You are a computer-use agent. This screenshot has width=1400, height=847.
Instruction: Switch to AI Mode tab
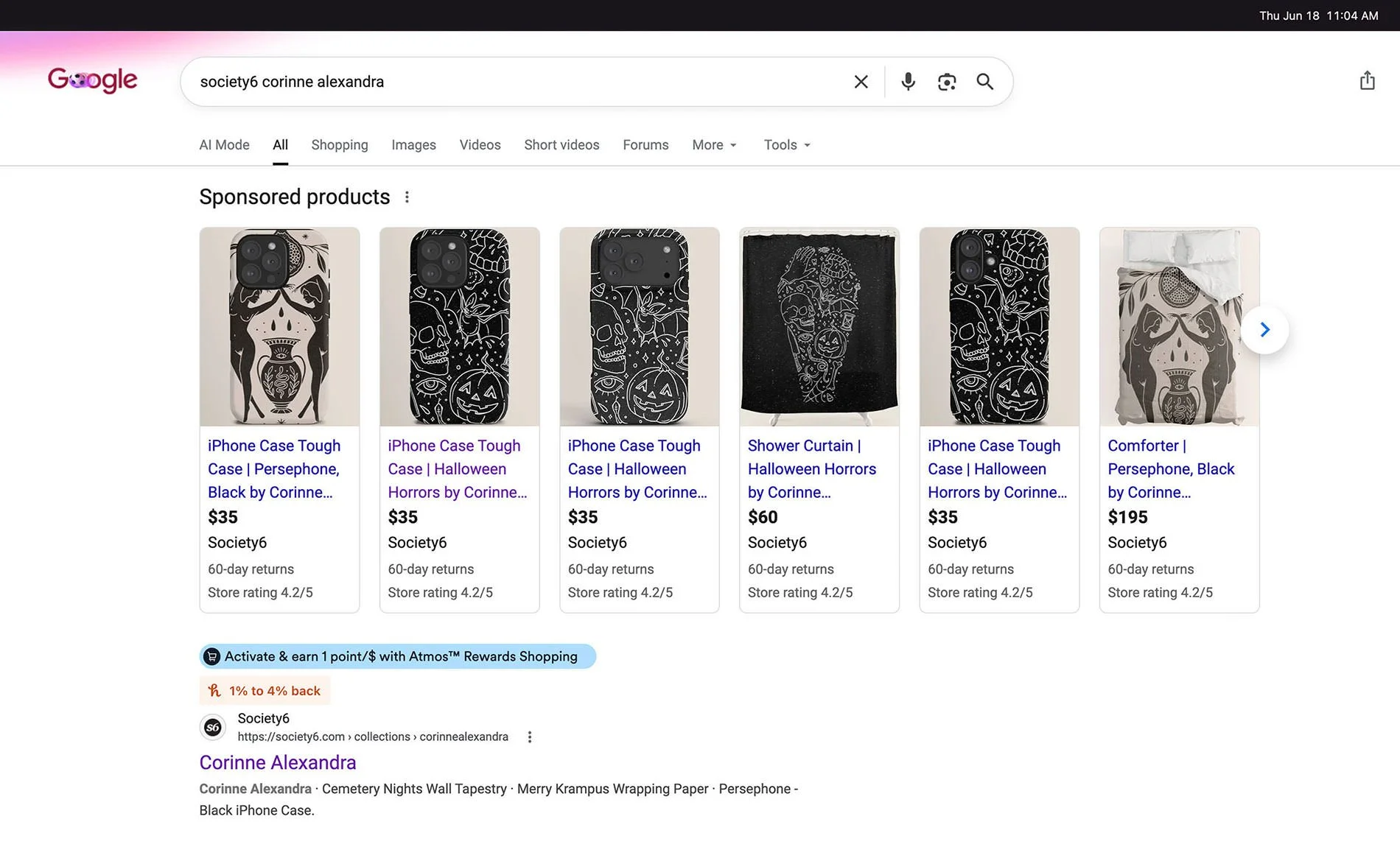click(x=224, y=145)
